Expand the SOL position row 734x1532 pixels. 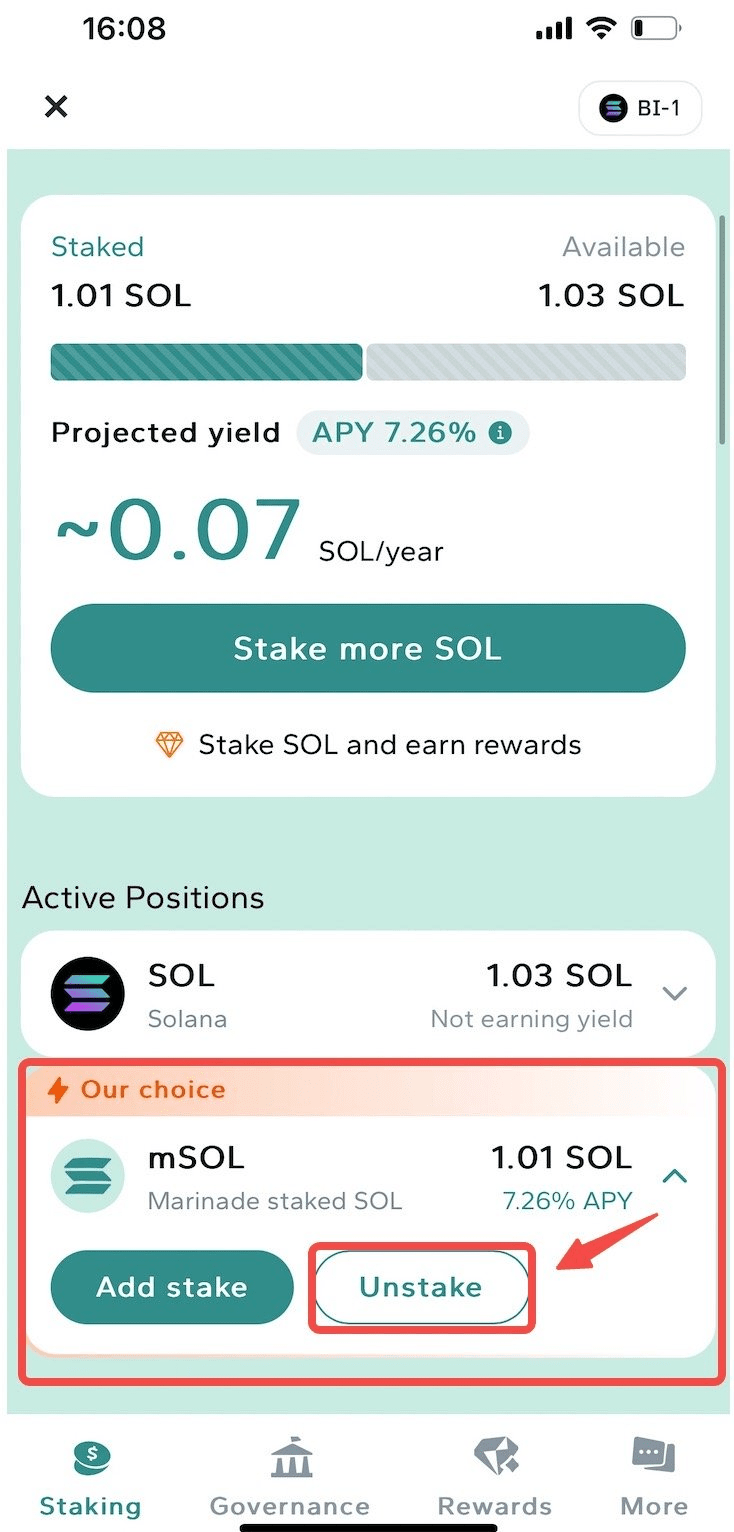pos(675,993)
